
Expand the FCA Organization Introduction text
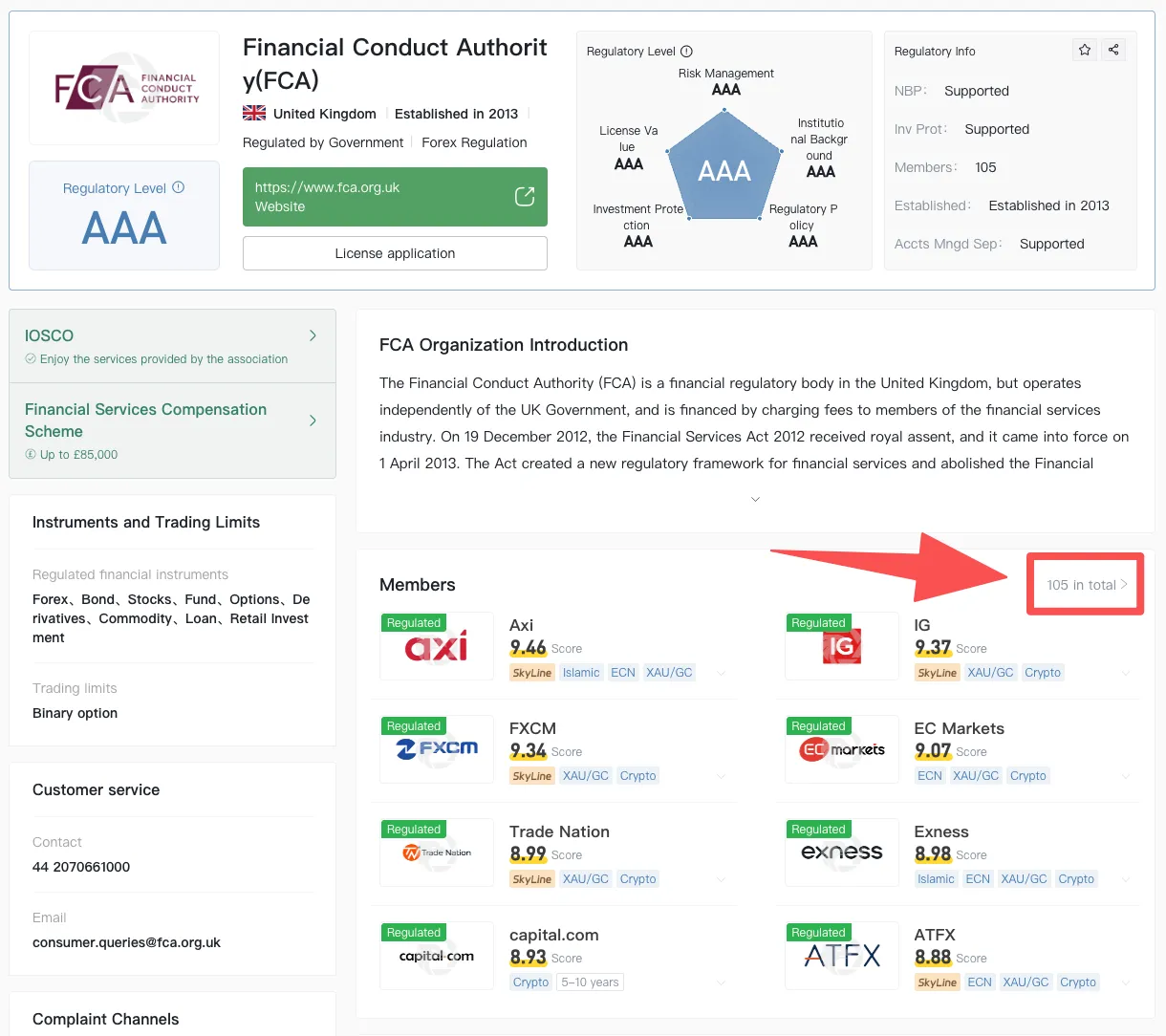click(x=755, y=499)
